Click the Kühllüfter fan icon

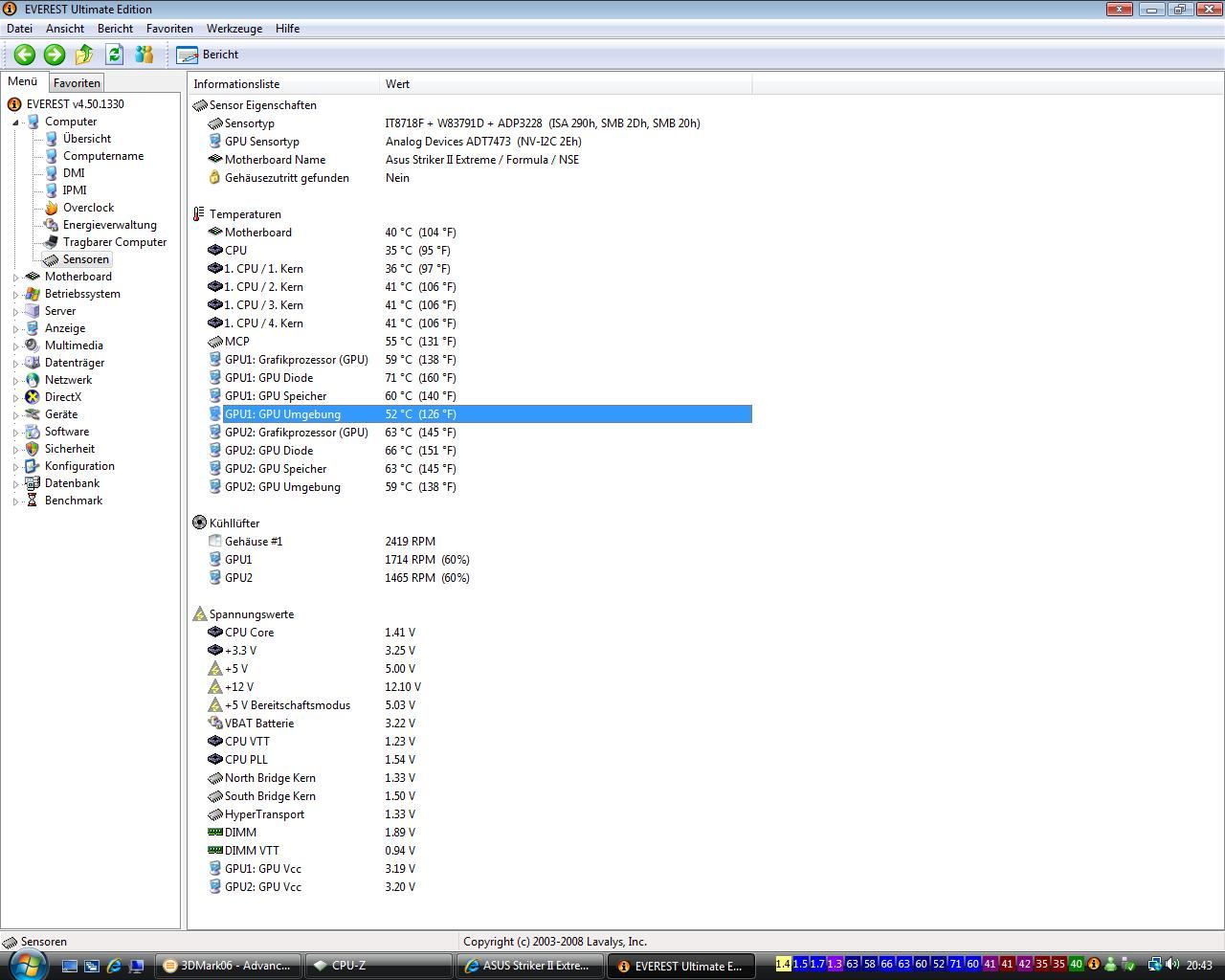pos(199,523)
